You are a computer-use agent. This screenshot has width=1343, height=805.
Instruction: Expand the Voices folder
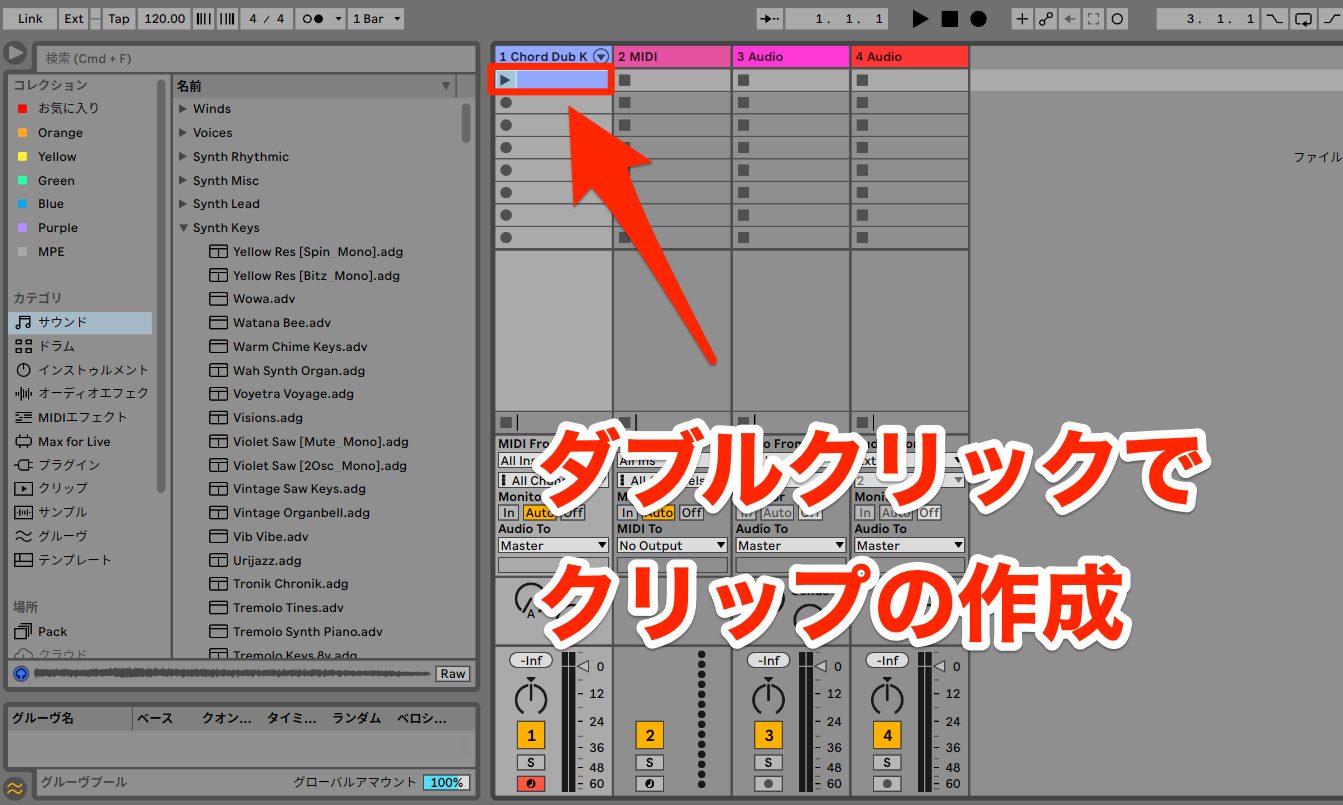click(x=183, y=132)
